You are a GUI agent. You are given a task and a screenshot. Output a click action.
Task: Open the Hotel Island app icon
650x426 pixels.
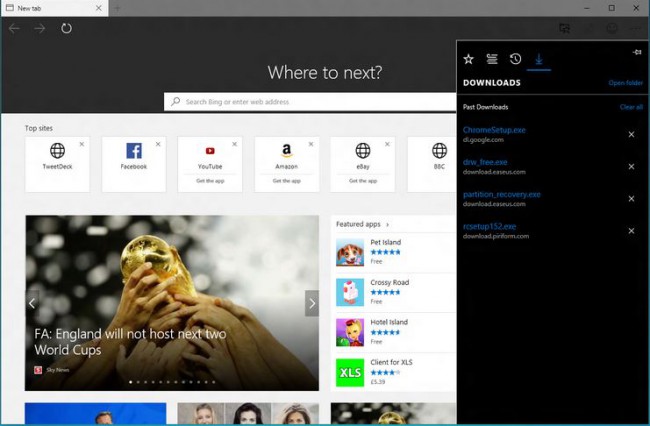coord(350,332)
